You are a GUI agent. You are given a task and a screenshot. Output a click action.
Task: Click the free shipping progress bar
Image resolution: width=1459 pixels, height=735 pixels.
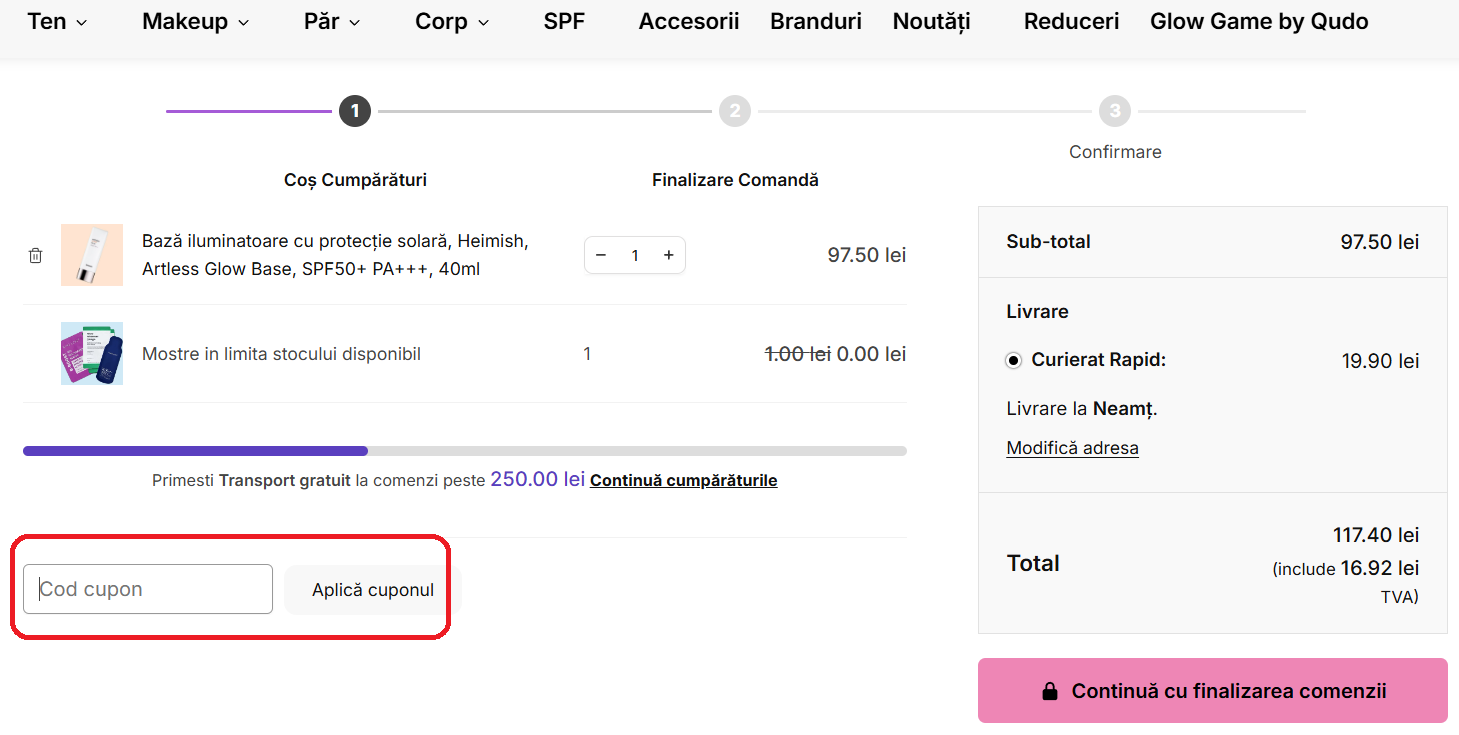pyautogui.click(x=464, y=451)
